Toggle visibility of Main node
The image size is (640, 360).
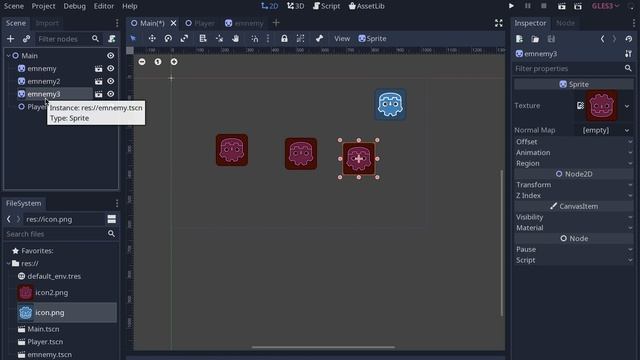click(x=111, y=56)
